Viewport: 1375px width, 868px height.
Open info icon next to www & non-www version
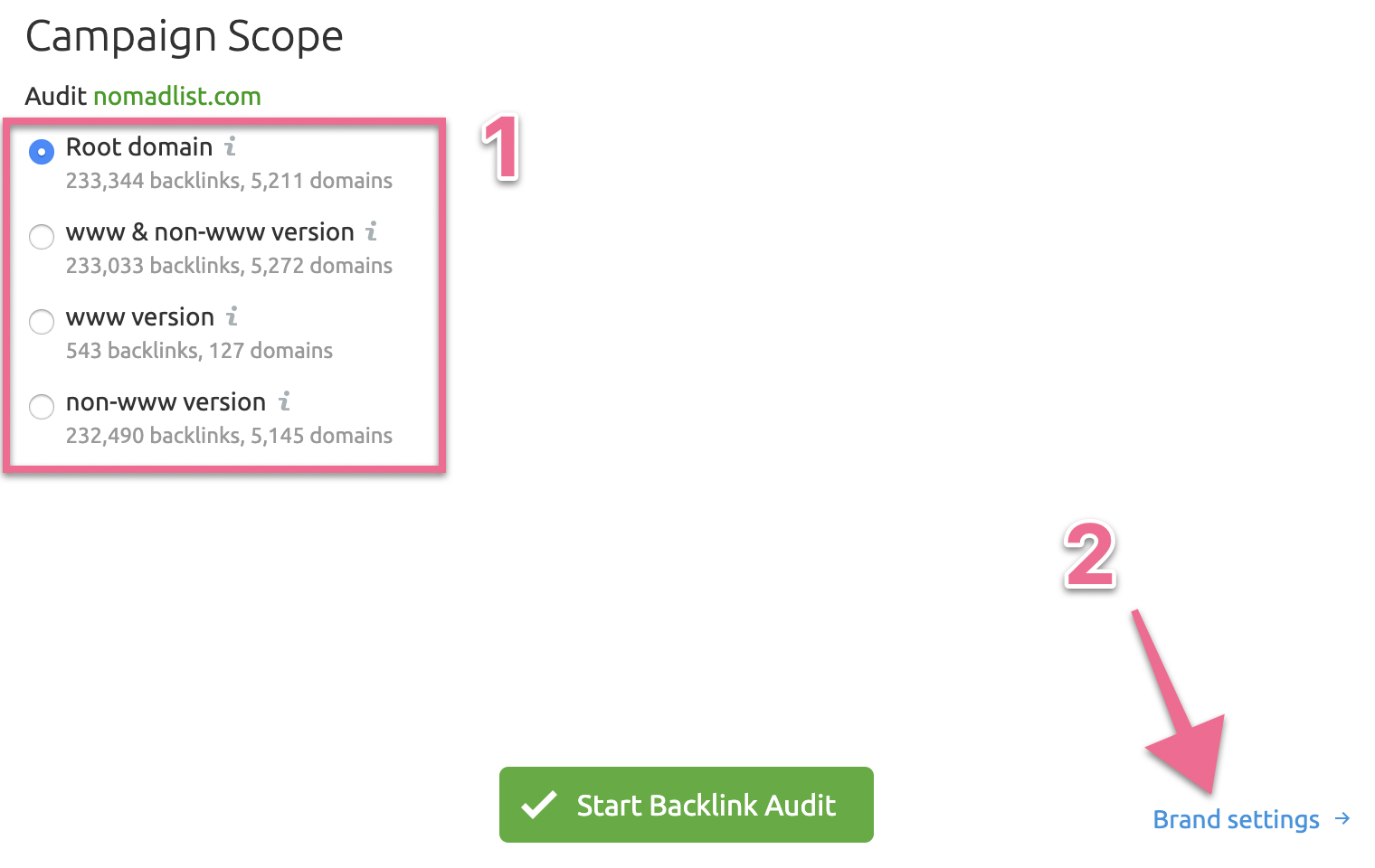(x=371, y=231)
